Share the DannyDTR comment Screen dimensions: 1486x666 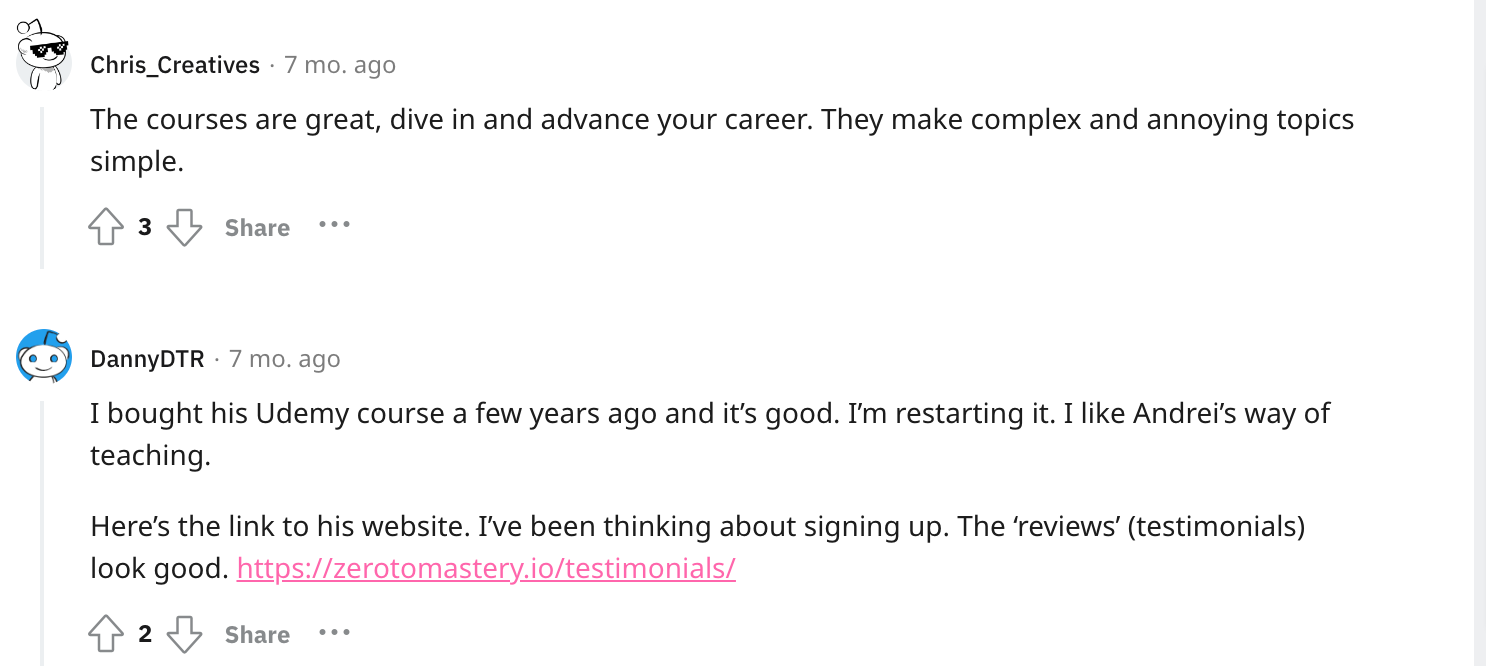[x=257, y=635]
